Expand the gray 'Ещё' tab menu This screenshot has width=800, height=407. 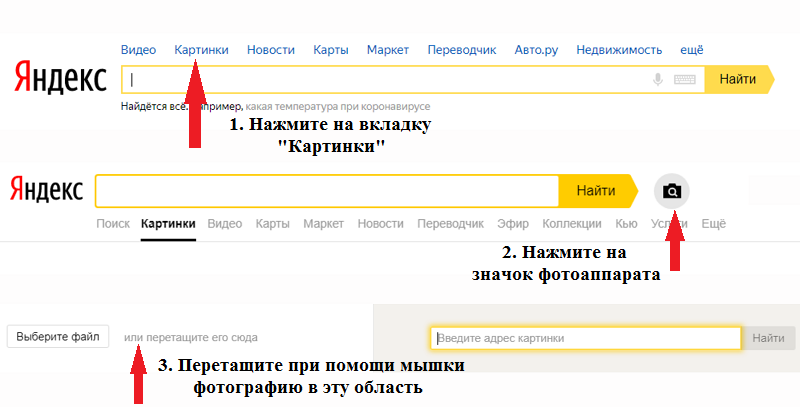click(x=713, y=224)
